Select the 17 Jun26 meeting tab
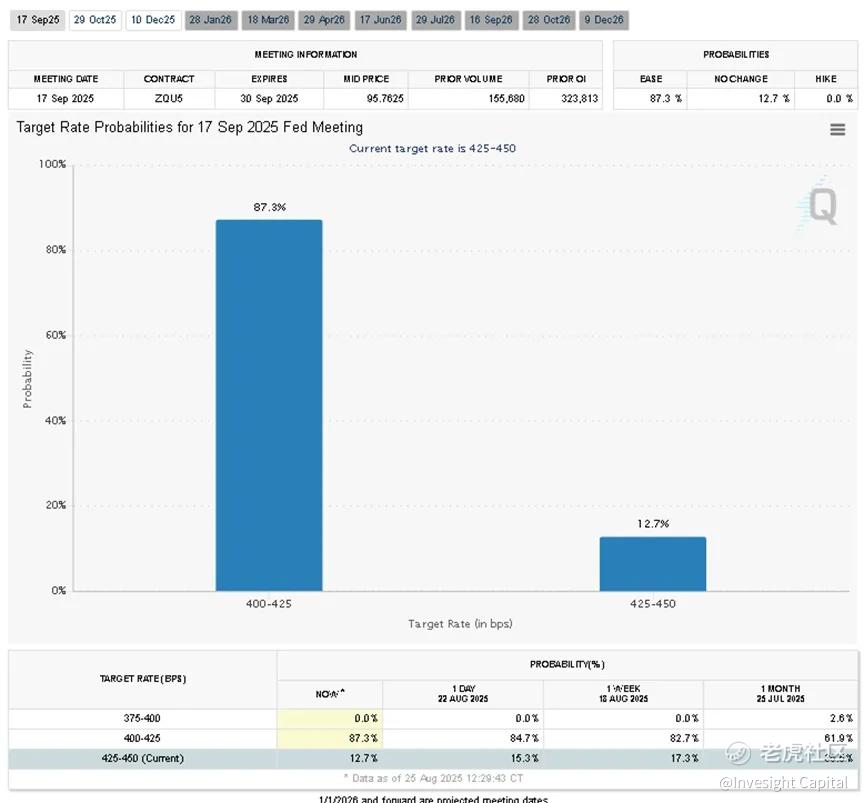Screen dimensions: 864x803 (381, 20)
